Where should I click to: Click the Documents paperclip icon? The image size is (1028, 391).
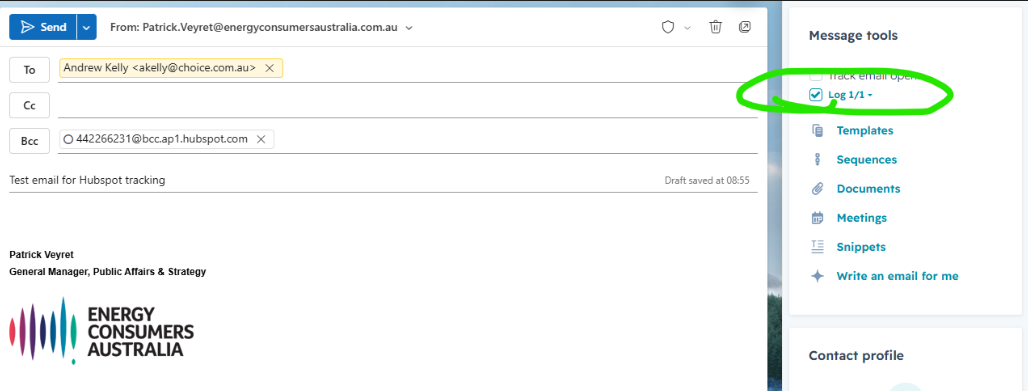click(x=817, y=189)
